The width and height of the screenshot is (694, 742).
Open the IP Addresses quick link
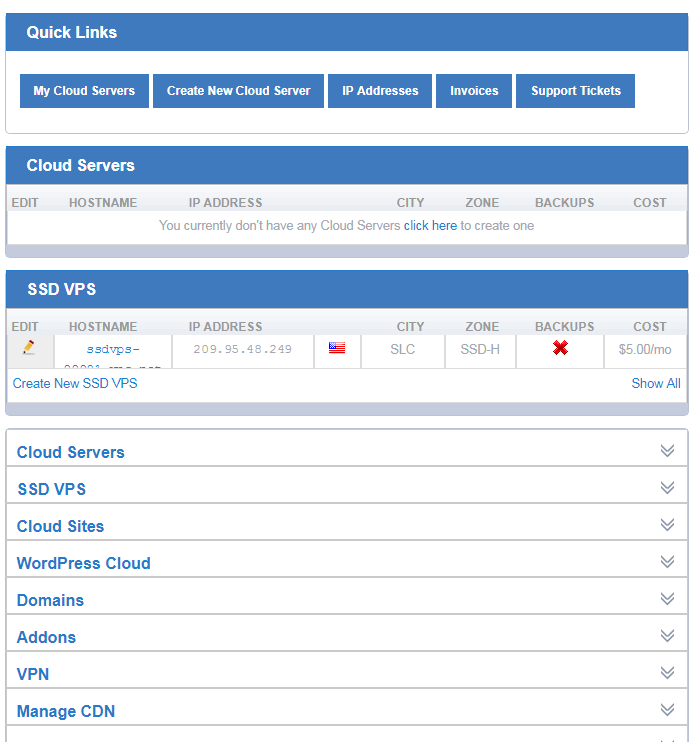pyautogui.click(x=380, y=91)
